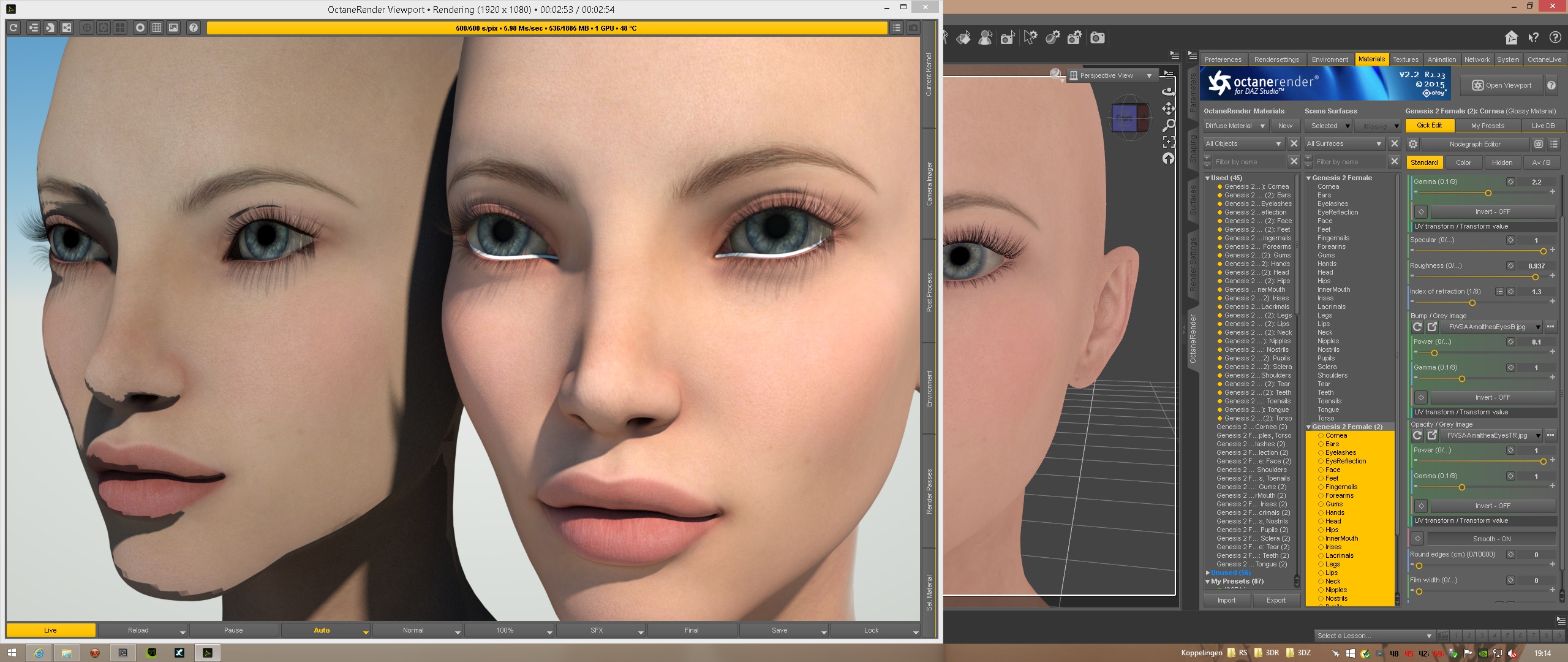Image resolution: width=1568 pixels, height=662 pixels.
Task: Switch to the Rendersettings tab
Action: (1276, 59)
